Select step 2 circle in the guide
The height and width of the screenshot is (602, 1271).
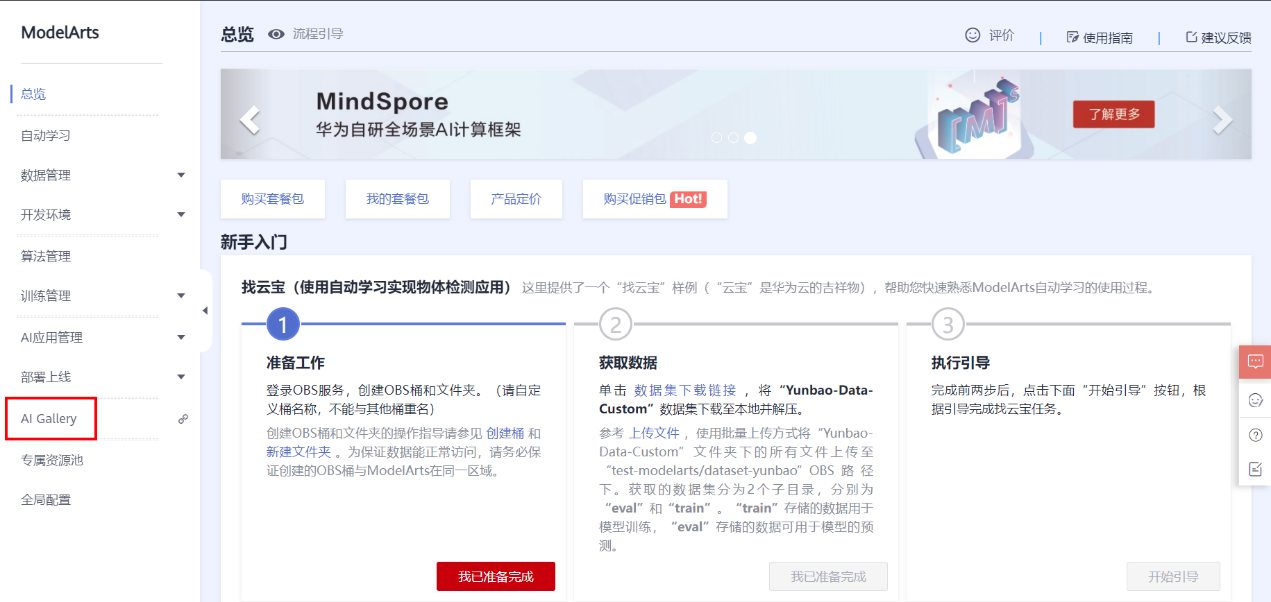[x=616, y=324]
